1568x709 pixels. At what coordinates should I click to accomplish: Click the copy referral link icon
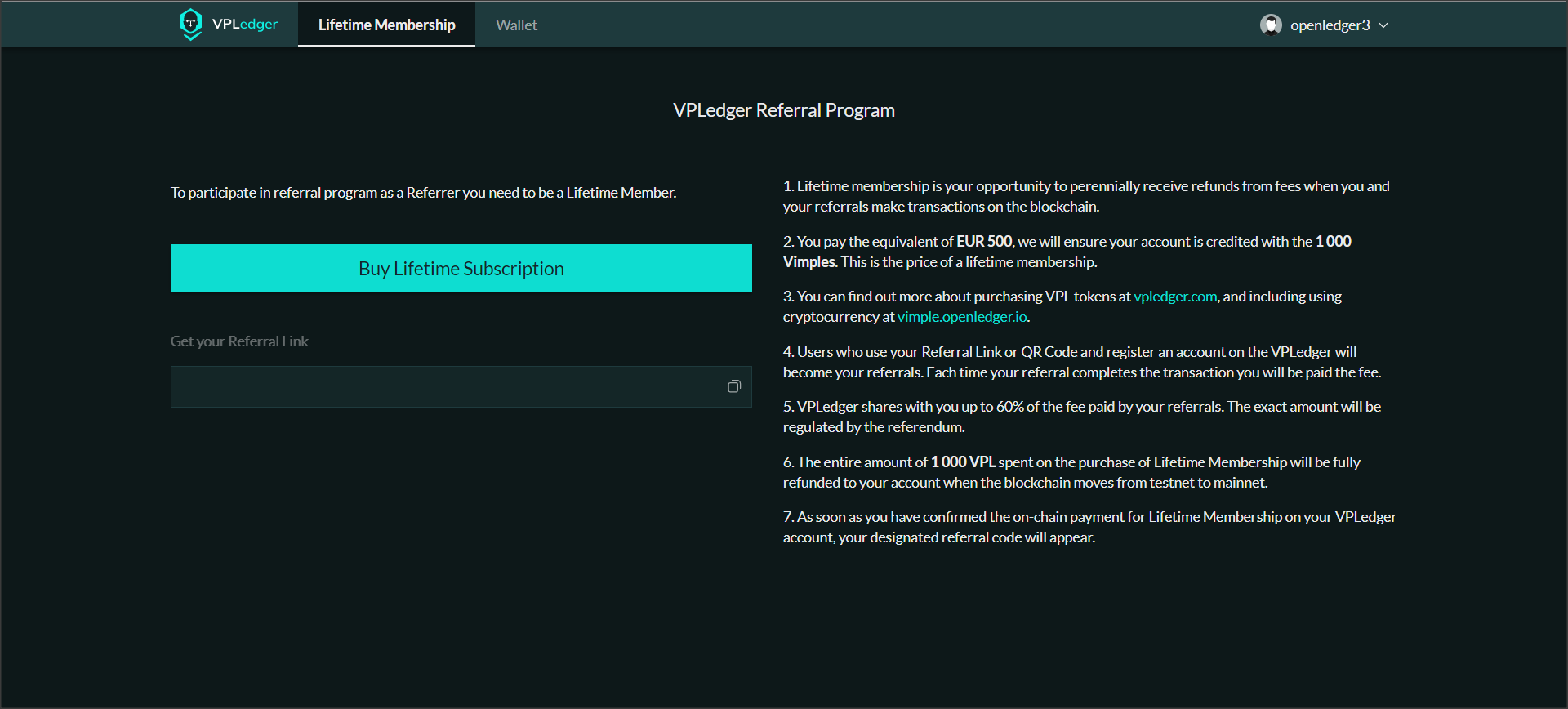click(733, 386)
